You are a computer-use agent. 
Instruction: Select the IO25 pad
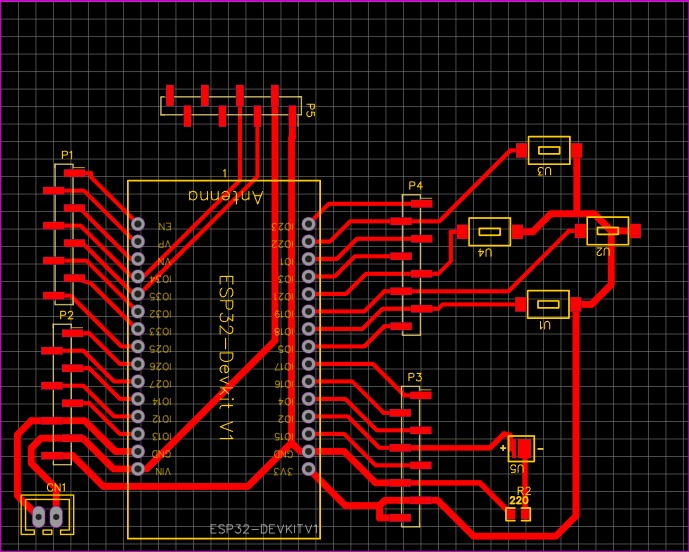pos(138,346)
